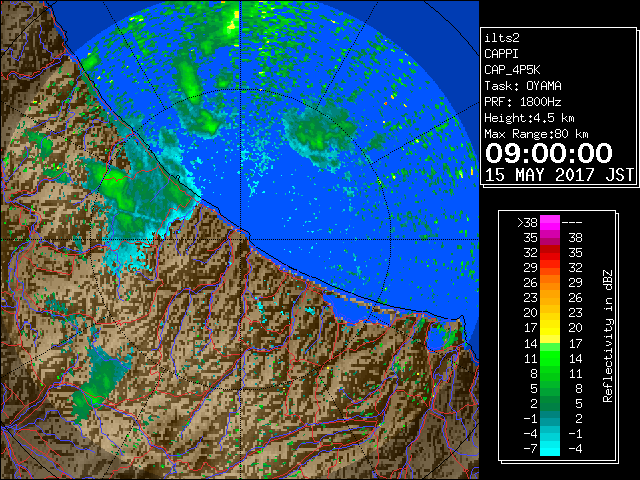Screen dimensions: 640x480
Task: Click the red 32 dBZ legend color
Action: pos(550,253)
